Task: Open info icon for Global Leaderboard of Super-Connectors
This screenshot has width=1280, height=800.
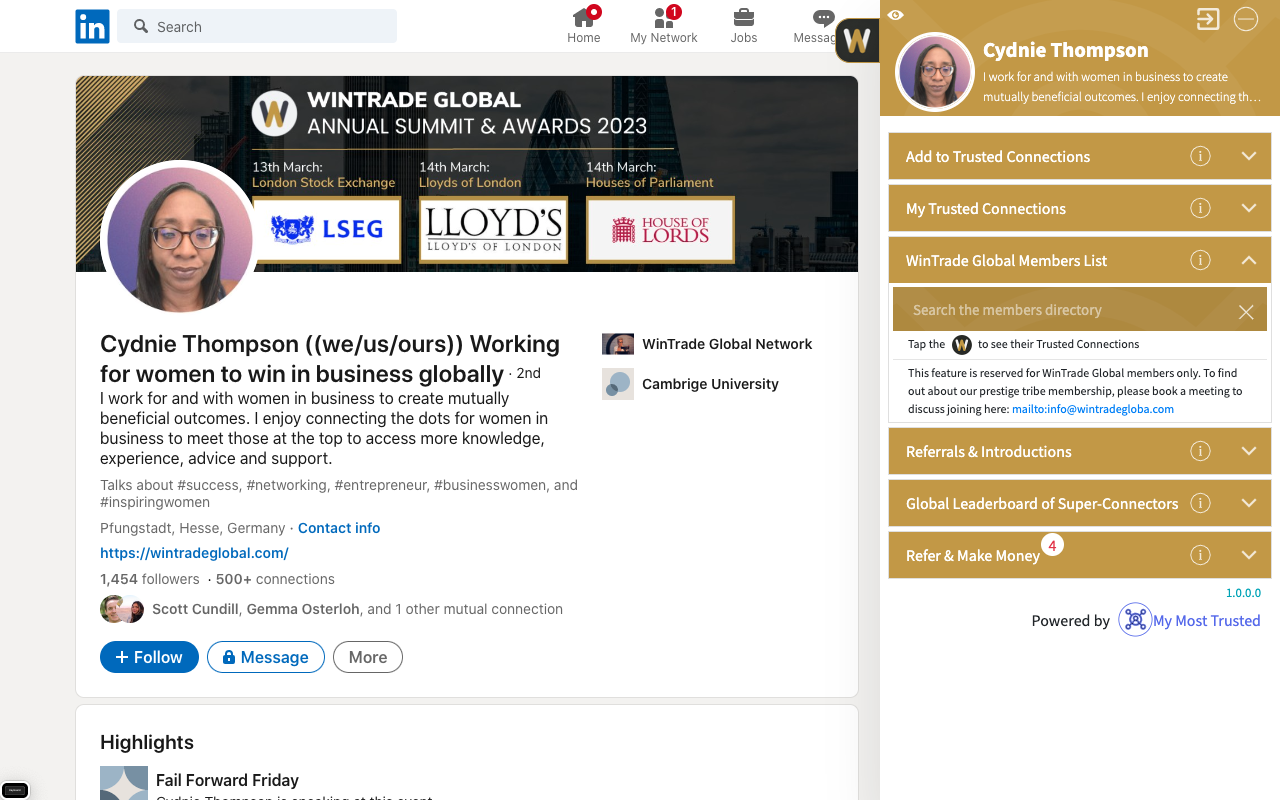Action: click(1200, 503)
